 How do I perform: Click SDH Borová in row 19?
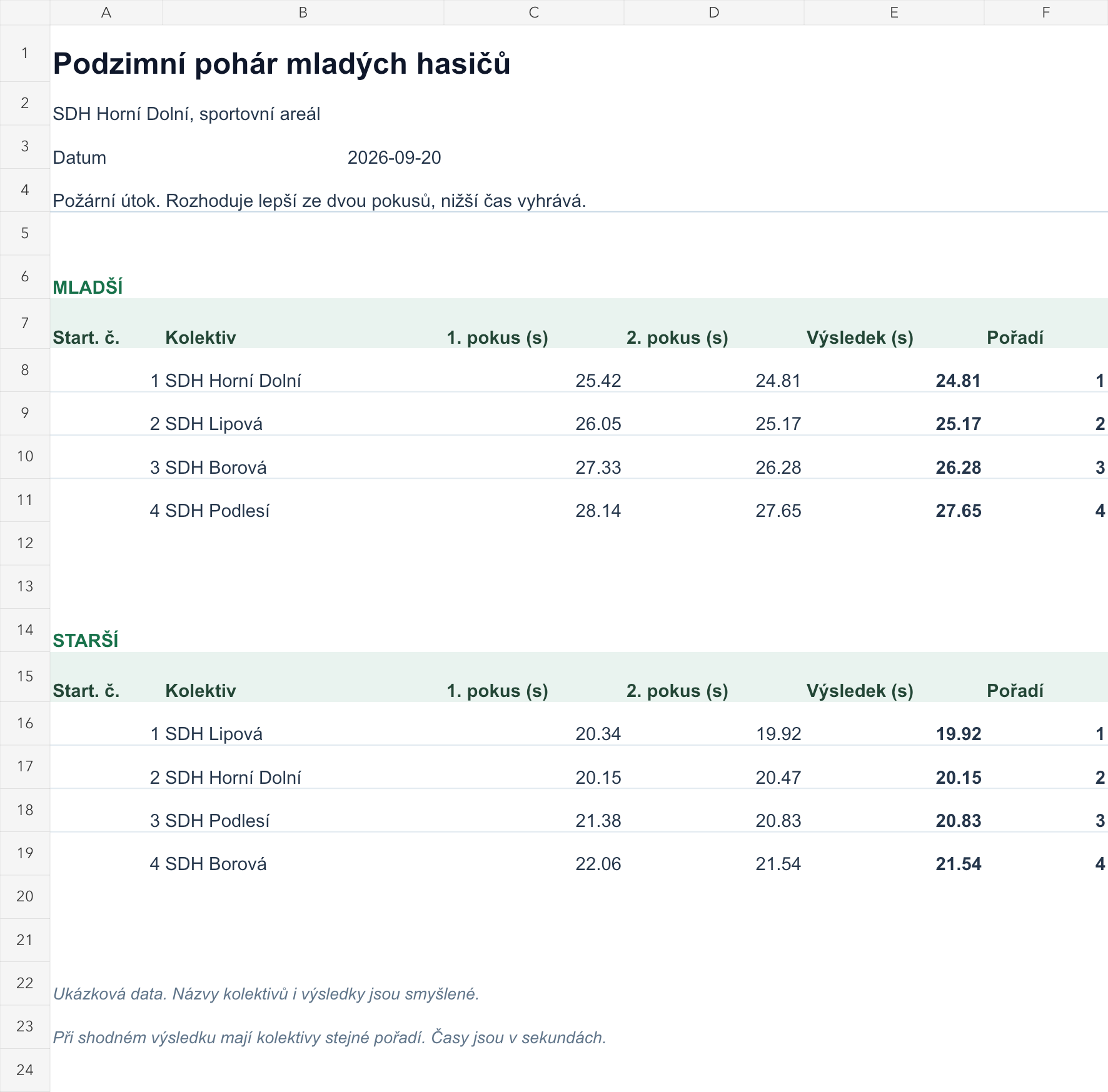coord(216,864)
